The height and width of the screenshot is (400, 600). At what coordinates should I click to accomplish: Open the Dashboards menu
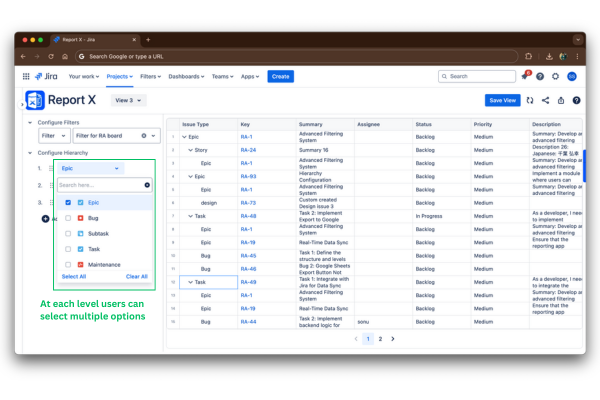coord(186,77)
